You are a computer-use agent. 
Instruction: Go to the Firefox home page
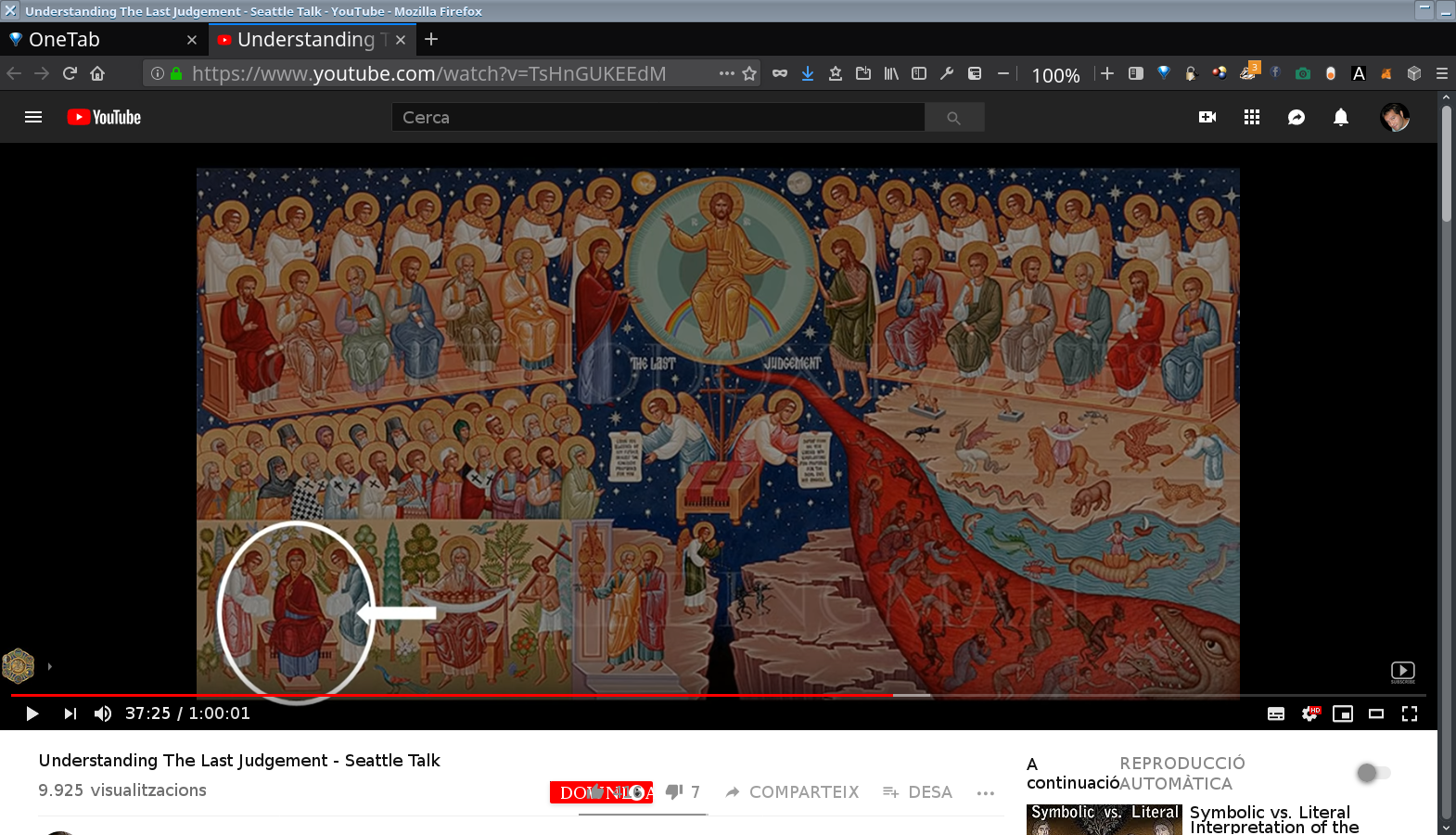pos(97,73)
